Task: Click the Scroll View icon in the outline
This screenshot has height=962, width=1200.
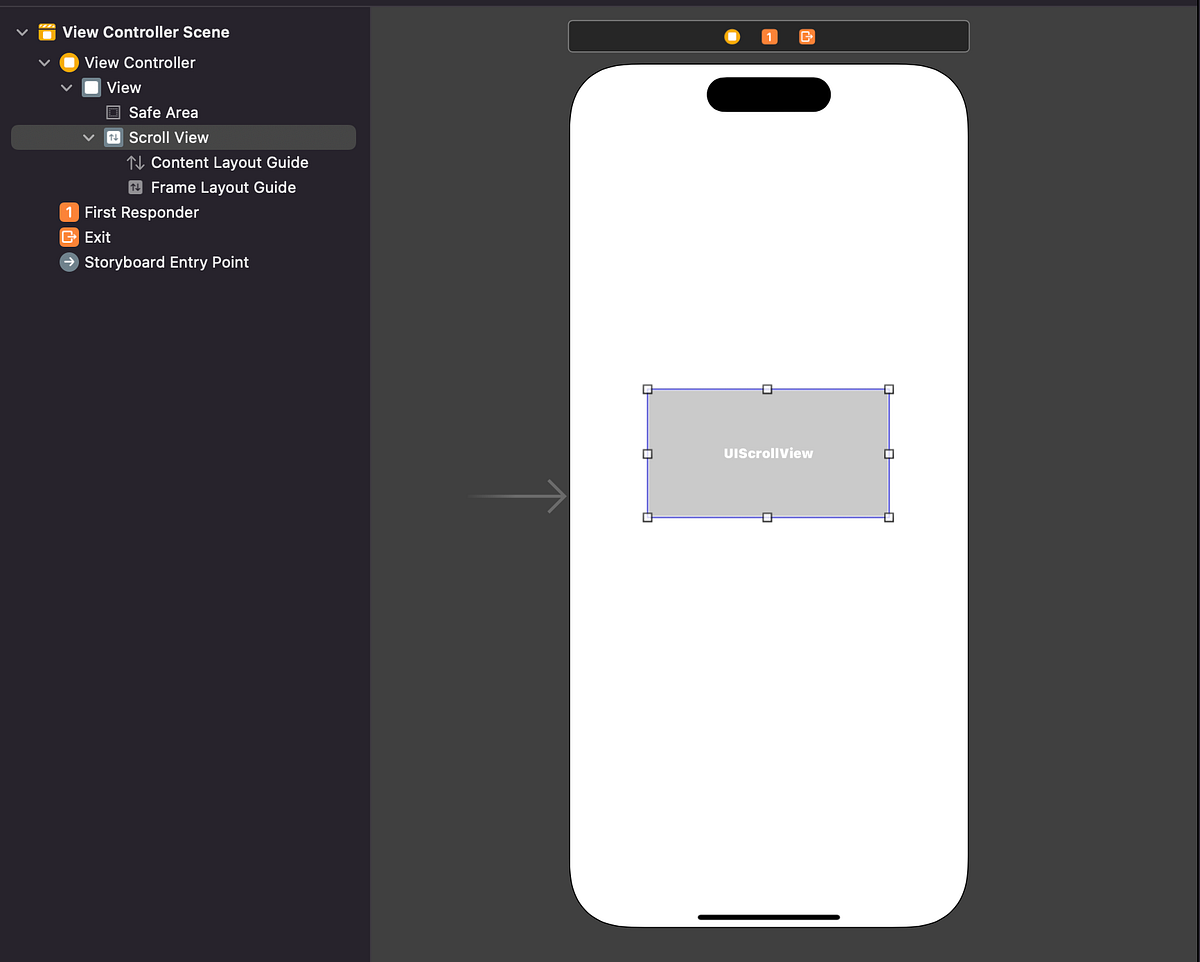Action: click(114, 137)
